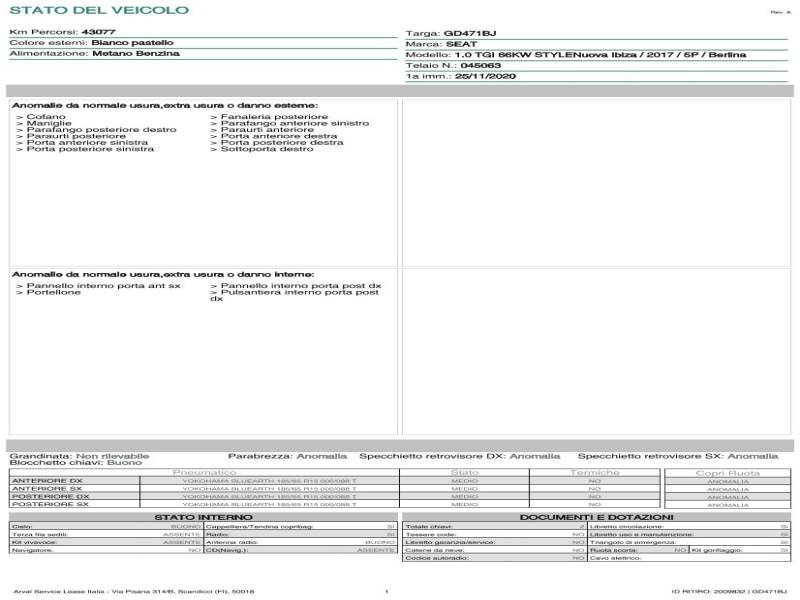Click the Pneumatico column header
This screenshot has height=600, width=800.
[x=204, y=472]
